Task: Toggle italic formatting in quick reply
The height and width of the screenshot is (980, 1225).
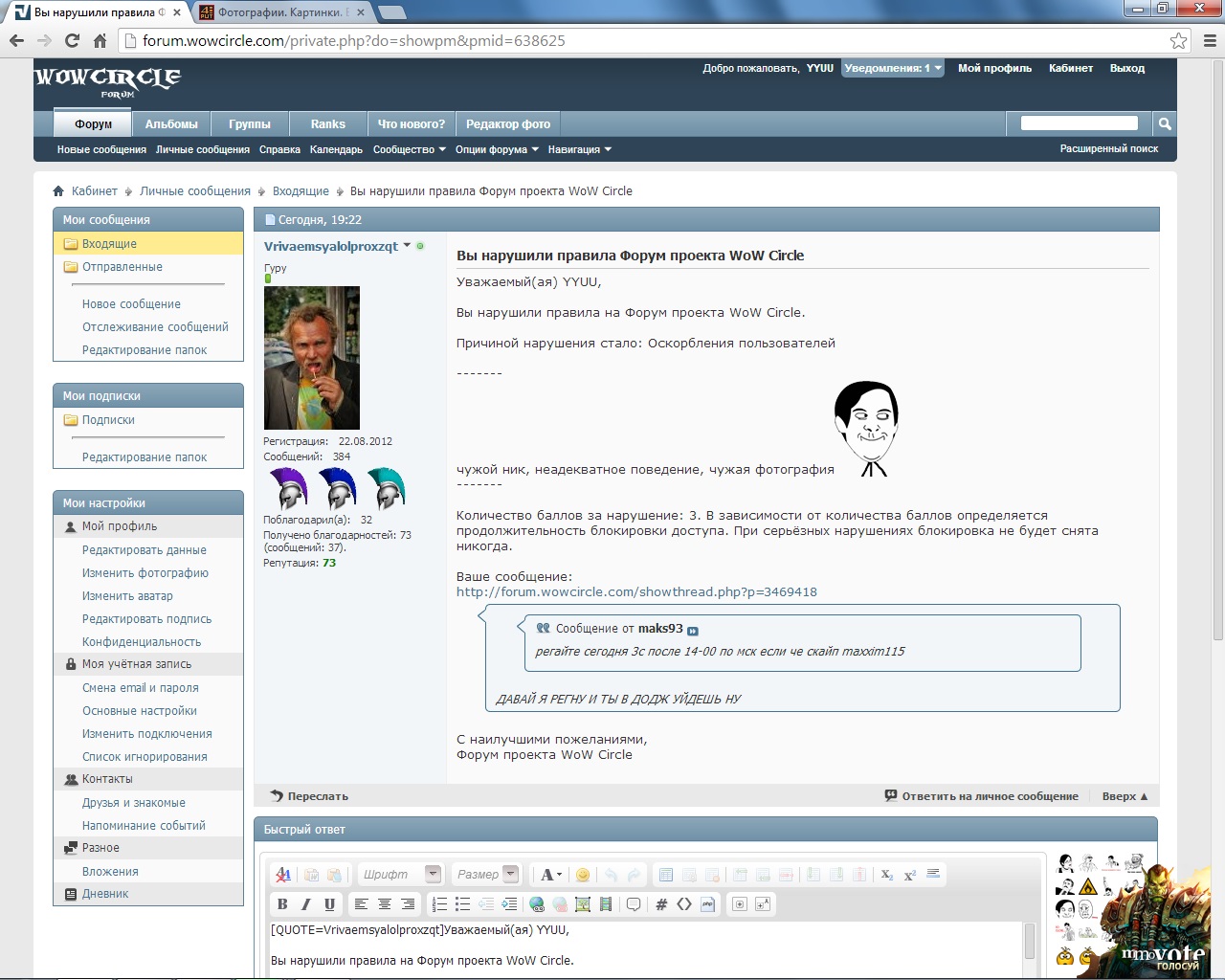Action: click(x=306, y=904)
